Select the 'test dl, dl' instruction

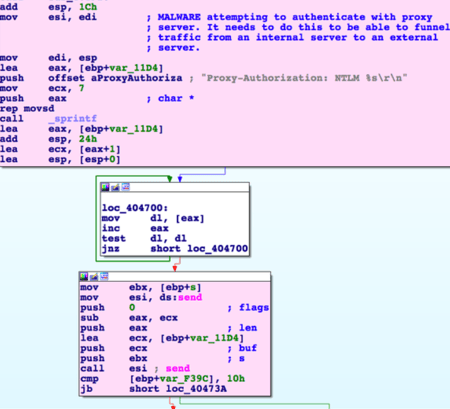[x=144, y=238]
